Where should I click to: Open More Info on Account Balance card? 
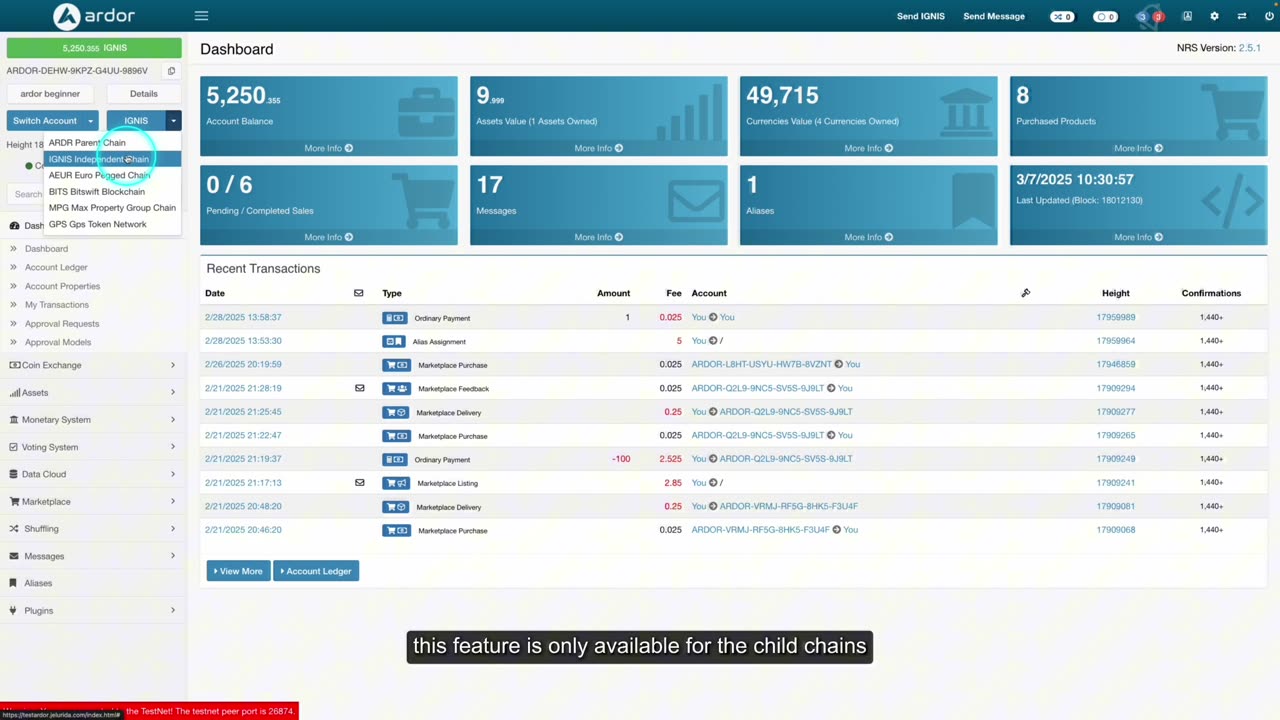click(x=329, y=148)
